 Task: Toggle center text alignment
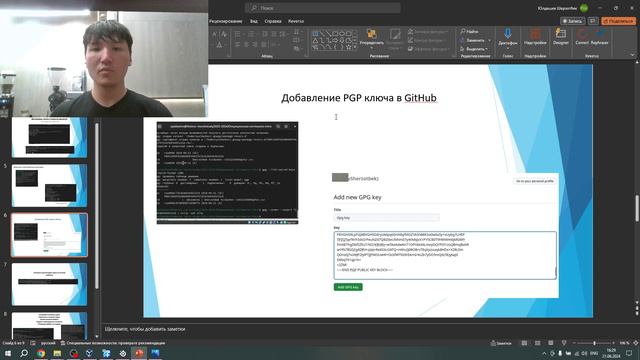pos(247,44)
